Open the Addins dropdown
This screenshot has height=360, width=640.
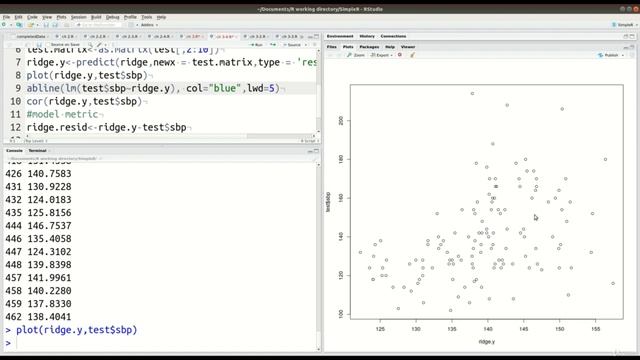[x=149, y=25]
